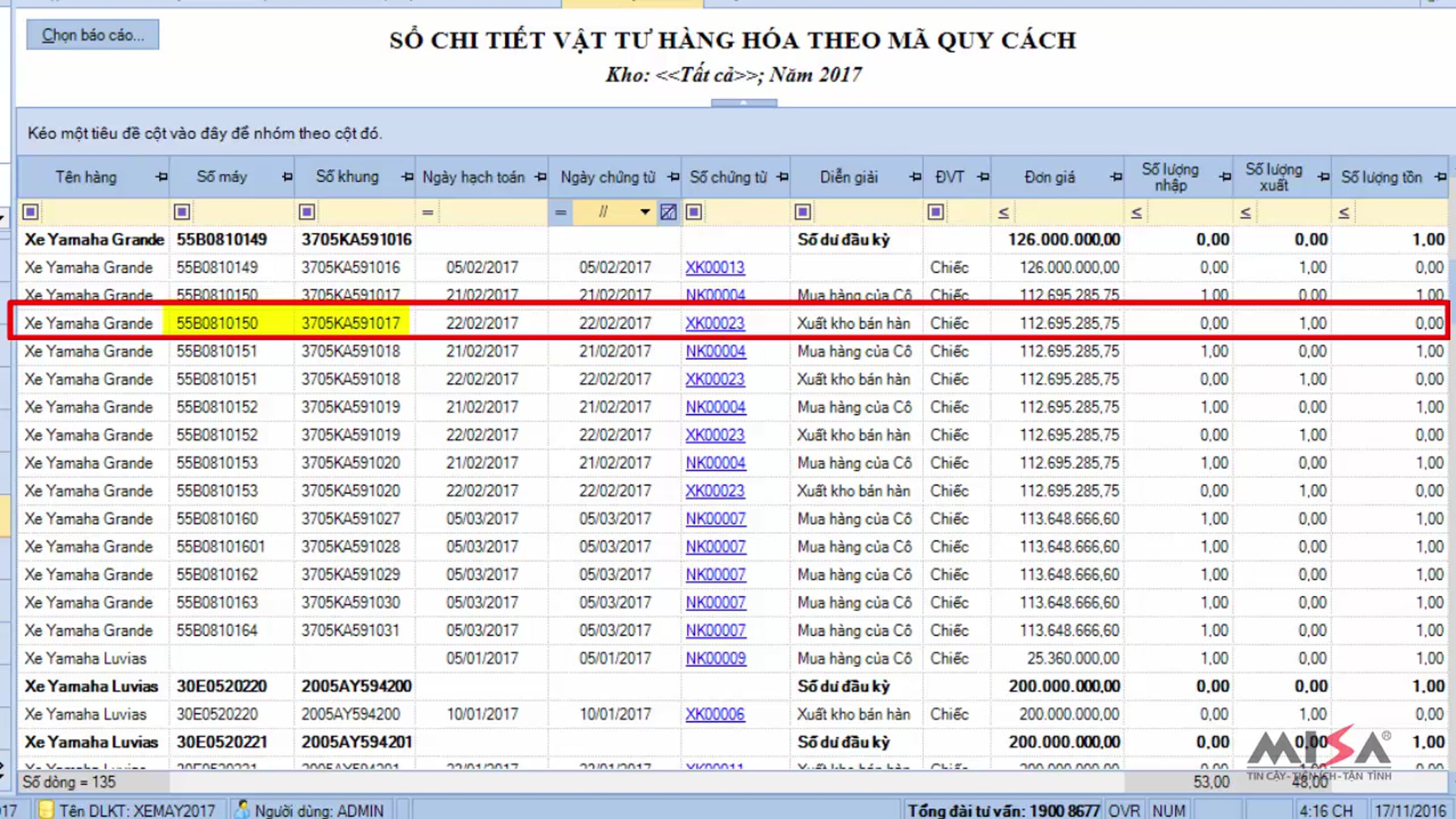Select frame number 2005AY594200 in the bold row
The height and width of the screenshot is (819, 1456).
pyautogui.click(x=357, y=686)
